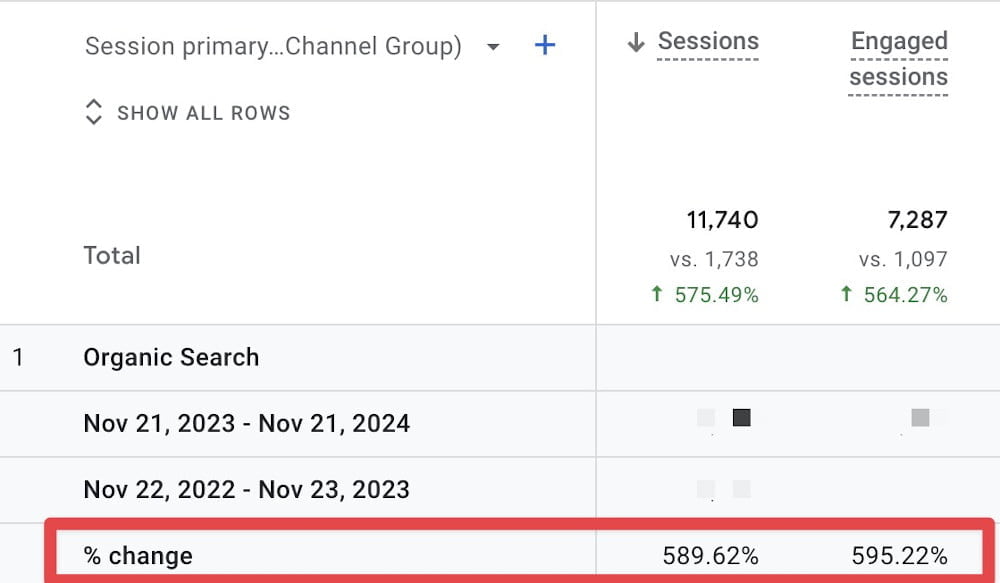Select the Engaged sessions column header
Screen dimensions: 1000x583
(898, 58)
